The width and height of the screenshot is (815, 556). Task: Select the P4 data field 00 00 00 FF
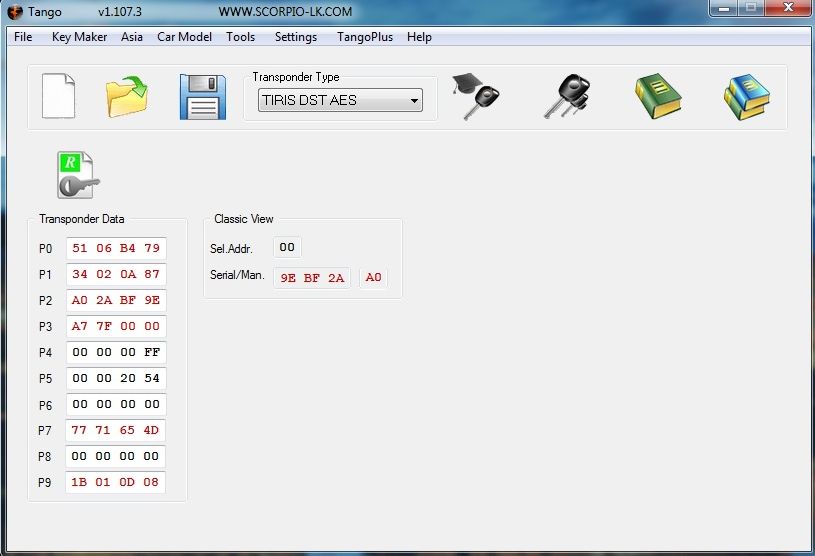tap(116, 352)
